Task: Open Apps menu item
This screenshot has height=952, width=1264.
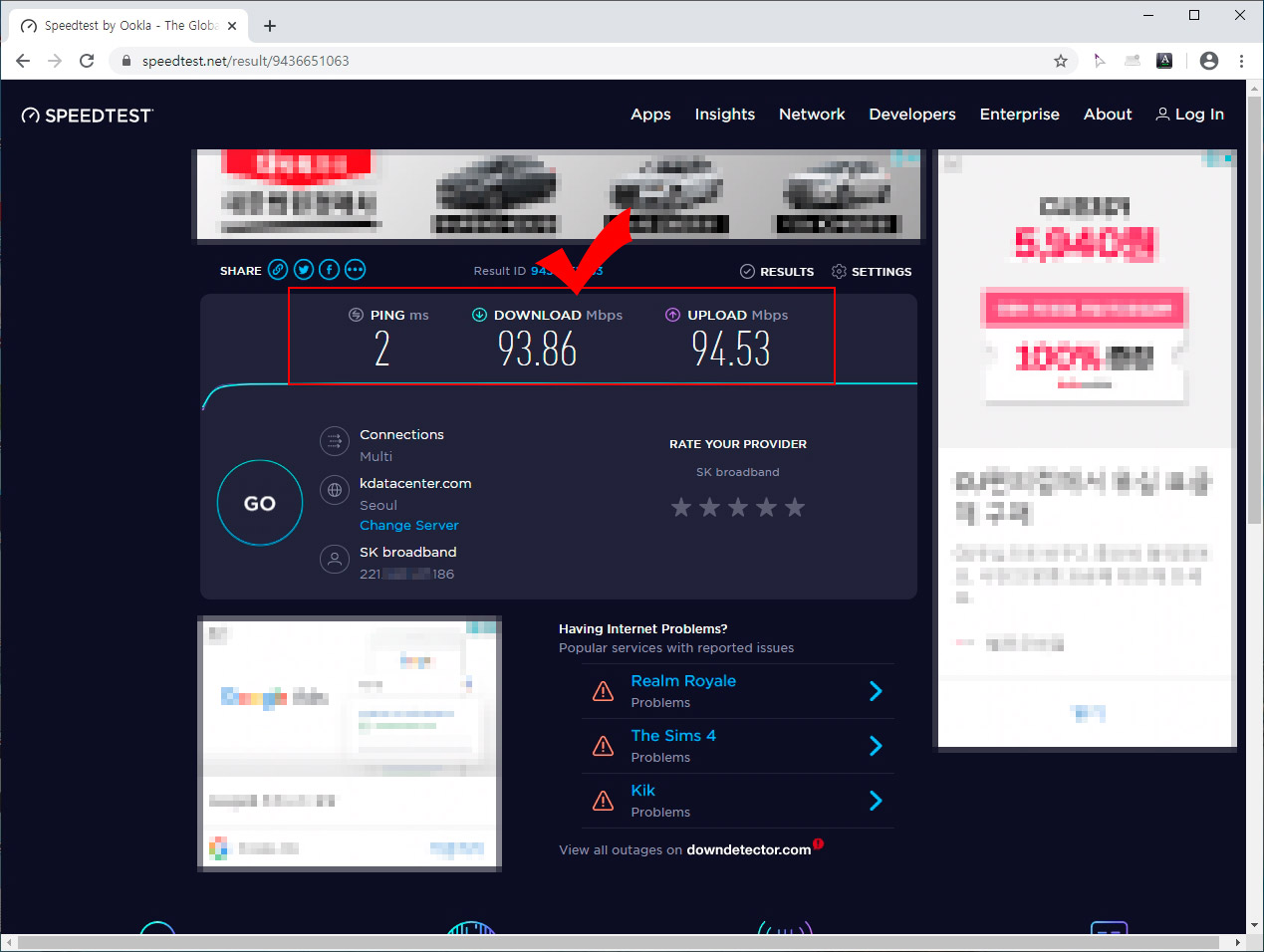Action: (x=650, y=115)
